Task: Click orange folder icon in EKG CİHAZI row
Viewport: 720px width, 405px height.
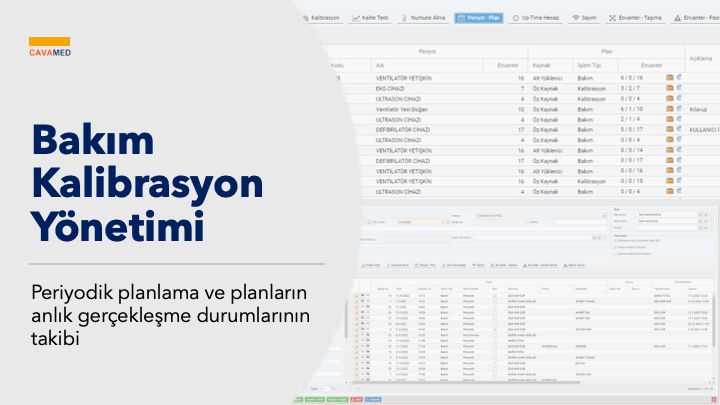Action: pyautogui.click(x=670, y=88)
